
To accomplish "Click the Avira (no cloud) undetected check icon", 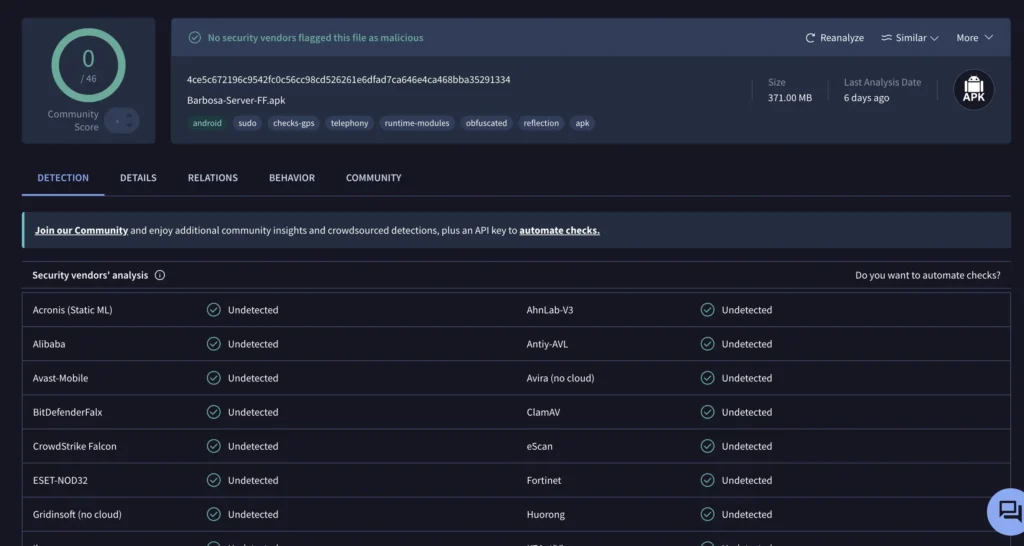I will click(x=707, y=377).
